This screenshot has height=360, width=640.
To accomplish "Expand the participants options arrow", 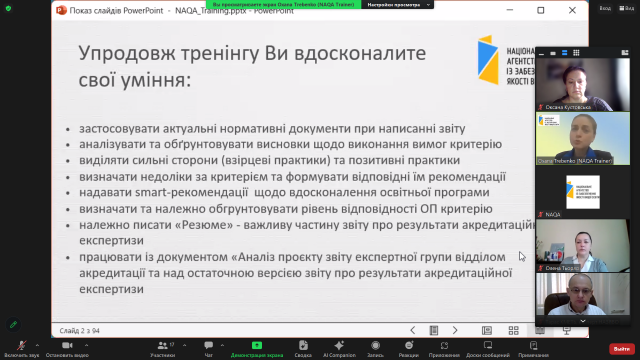I will tap(184, 345).
